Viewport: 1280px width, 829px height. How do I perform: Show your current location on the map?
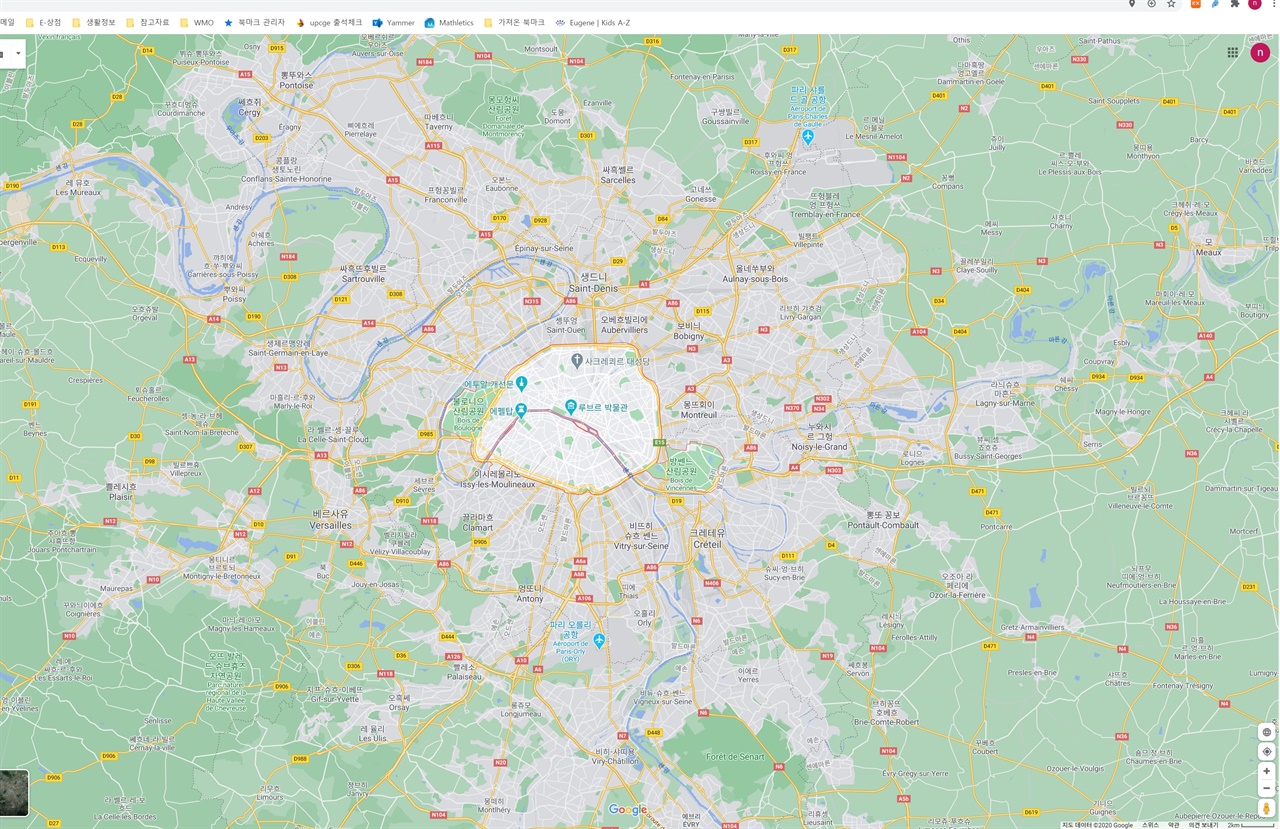(1266, 751)
